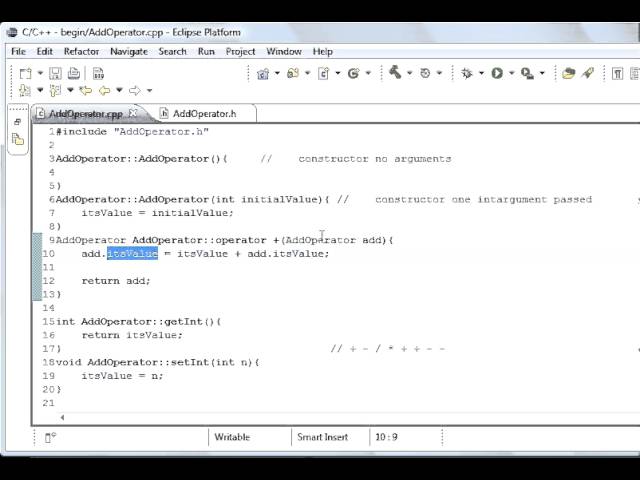640x480 pixels.
Task: Open the File menu
Action: [18, 51]
